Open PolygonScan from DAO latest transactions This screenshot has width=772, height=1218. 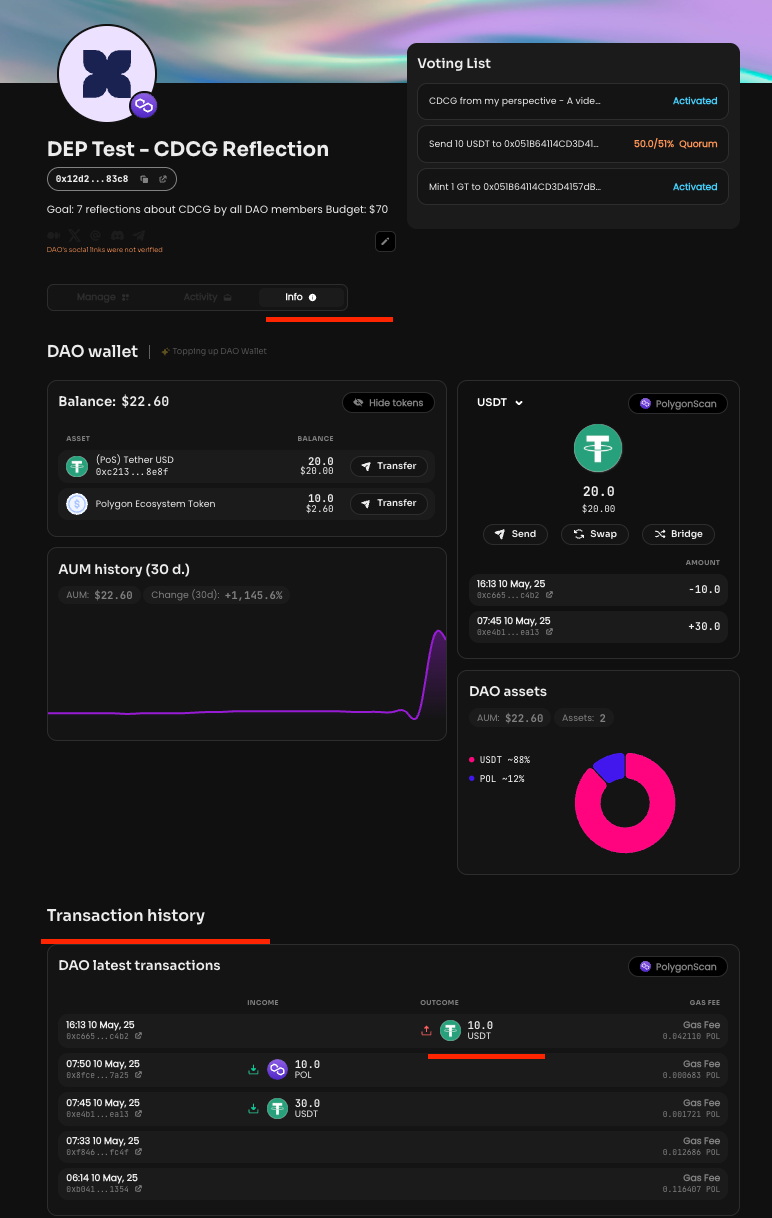pos(678,967)
